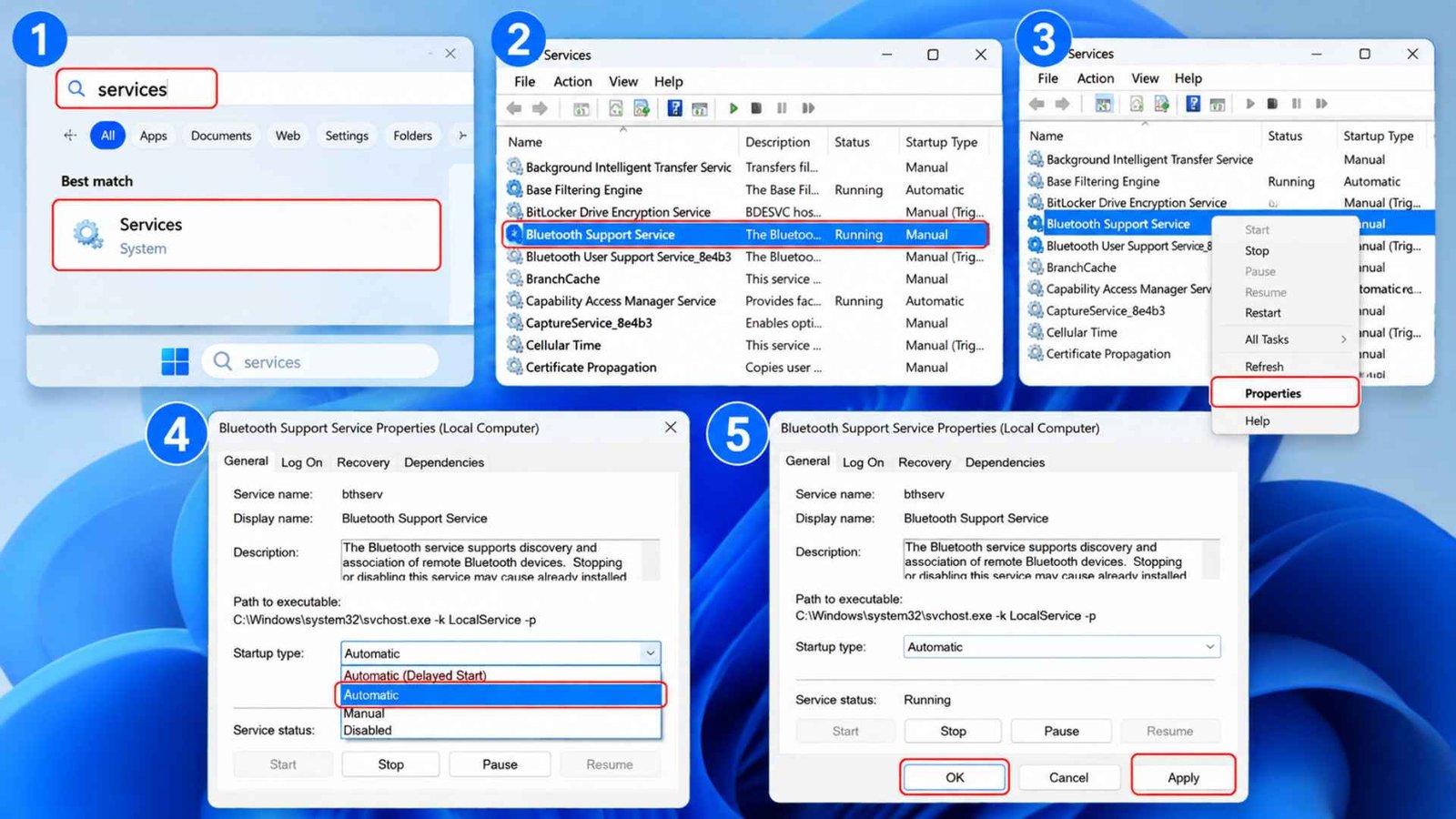Click top services search input field
The image size is (1456, 819).
pyautogui.click(x=136, y=88)
